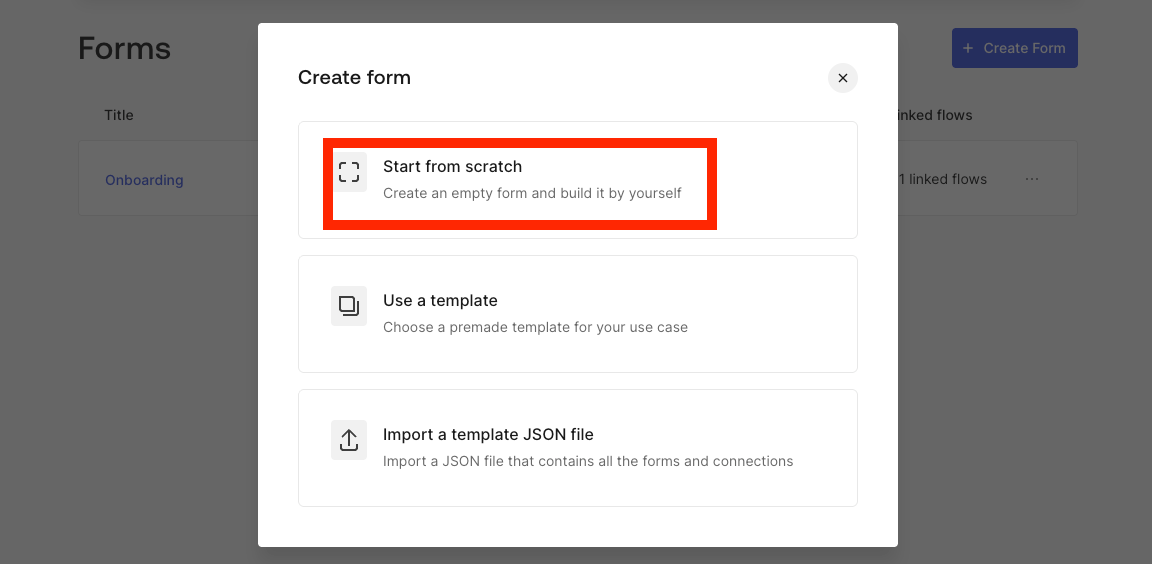
Task: Select the Start from scratch option
Action: 577,180
